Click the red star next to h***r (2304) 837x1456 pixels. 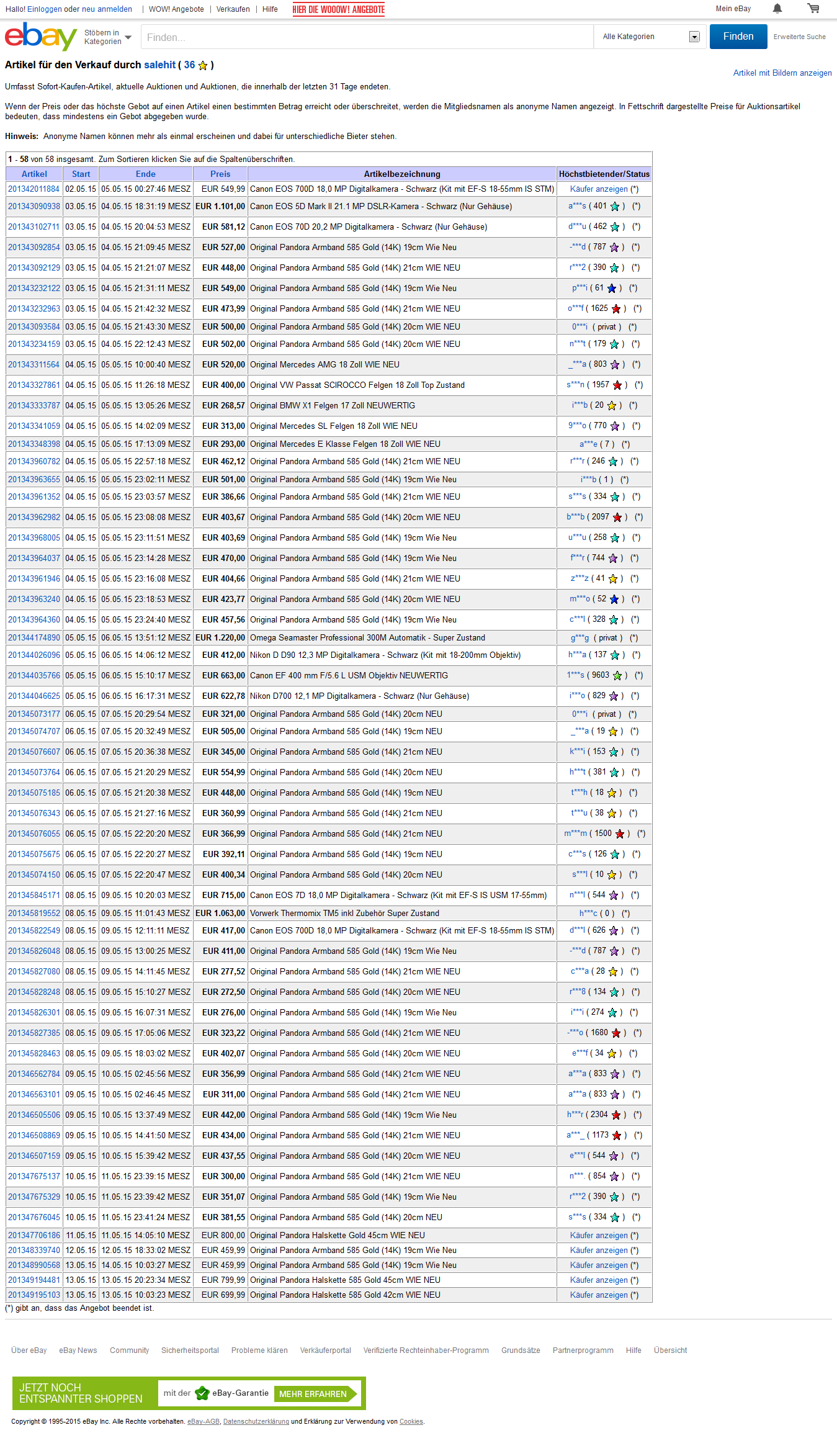[616, 1115]
